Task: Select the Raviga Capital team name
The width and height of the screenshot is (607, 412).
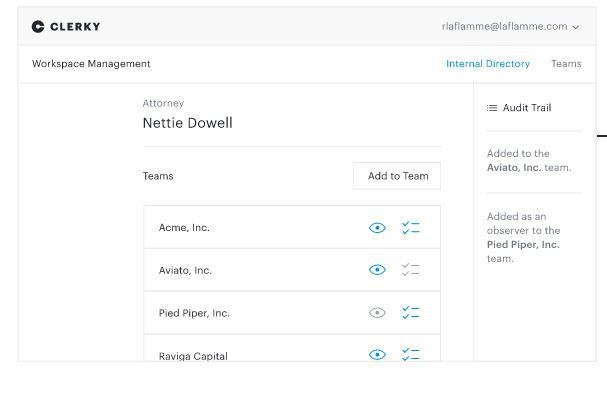Action: 193,355
